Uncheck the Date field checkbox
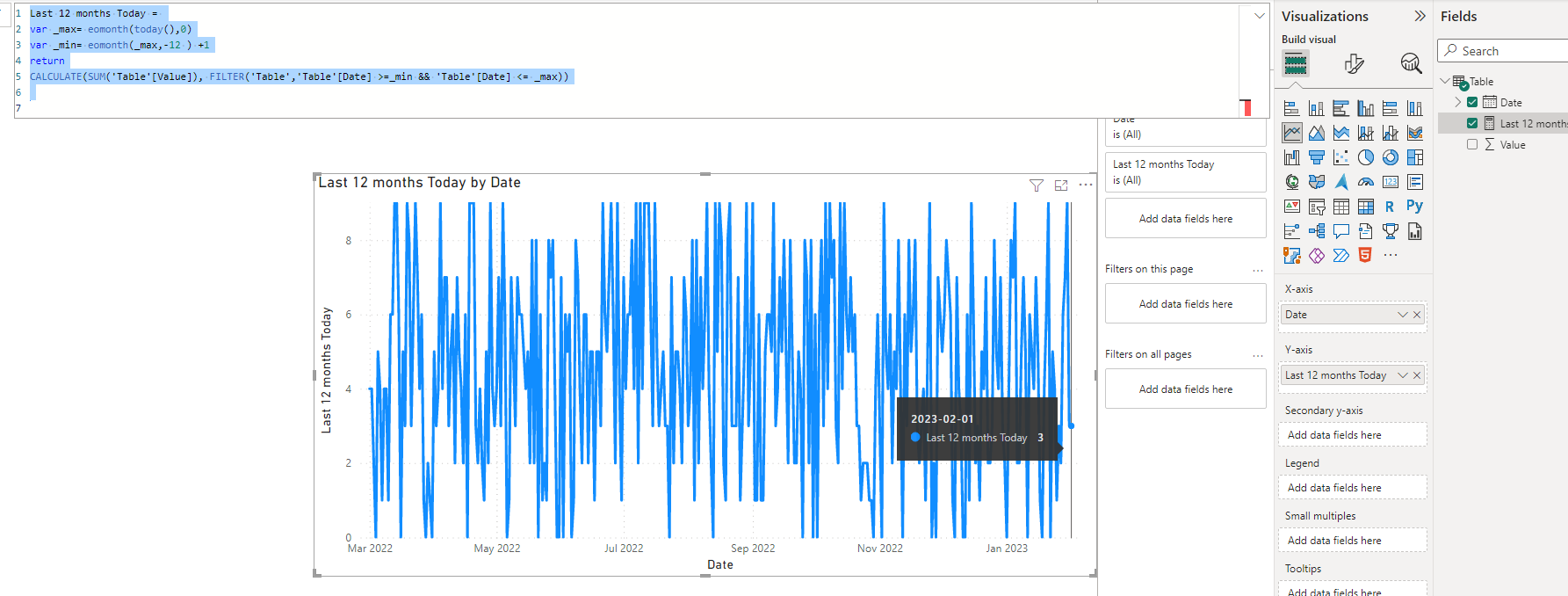This screenshot has width=1568, height=596. (1472, 102)
